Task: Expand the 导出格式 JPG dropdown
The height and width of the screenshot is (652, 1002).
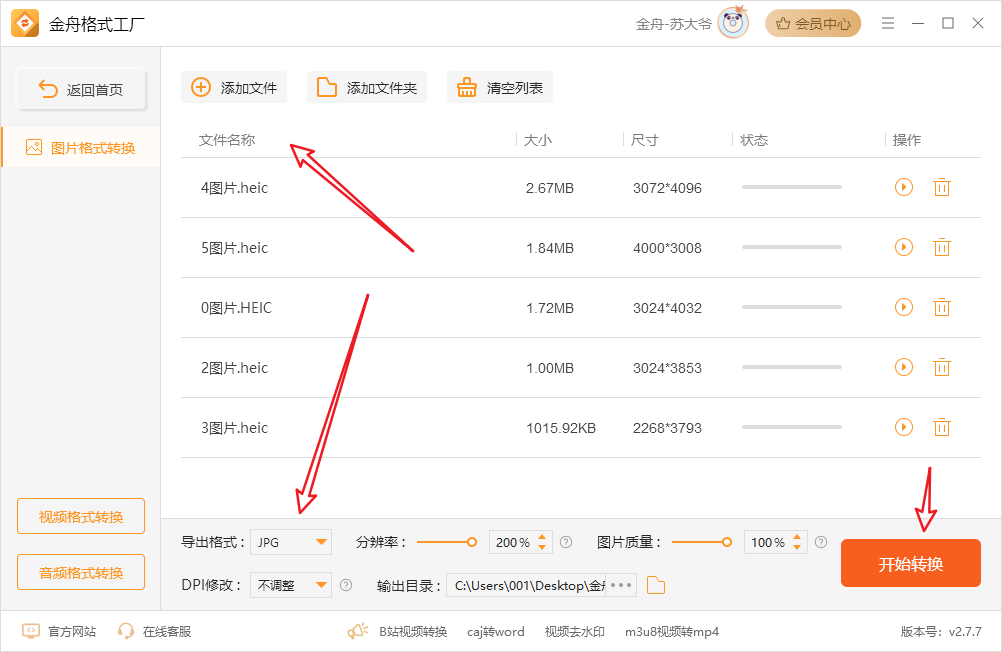Action: [x=291, y=542]
